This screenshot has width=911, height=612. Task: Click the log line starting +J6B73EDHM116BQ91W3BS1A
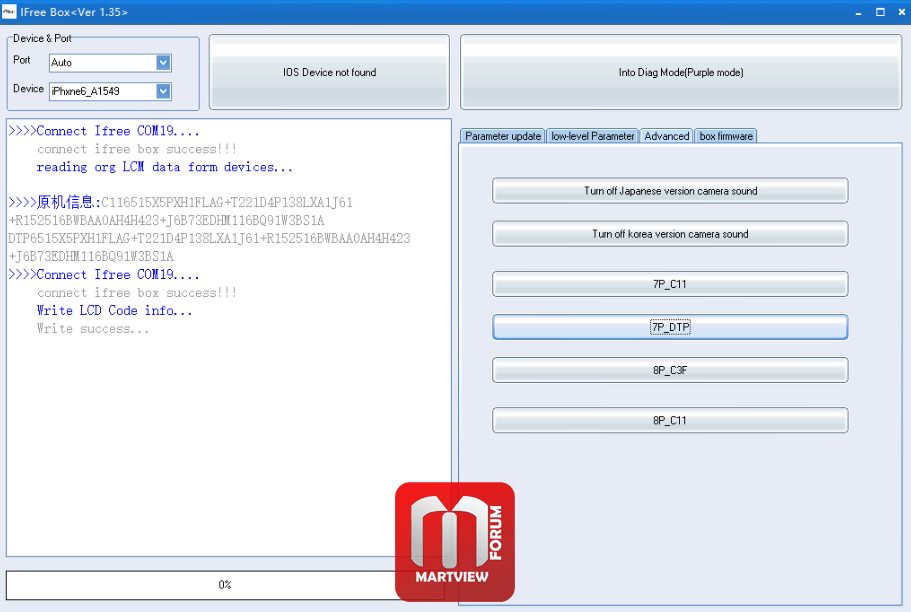click(x=91, y=257)
